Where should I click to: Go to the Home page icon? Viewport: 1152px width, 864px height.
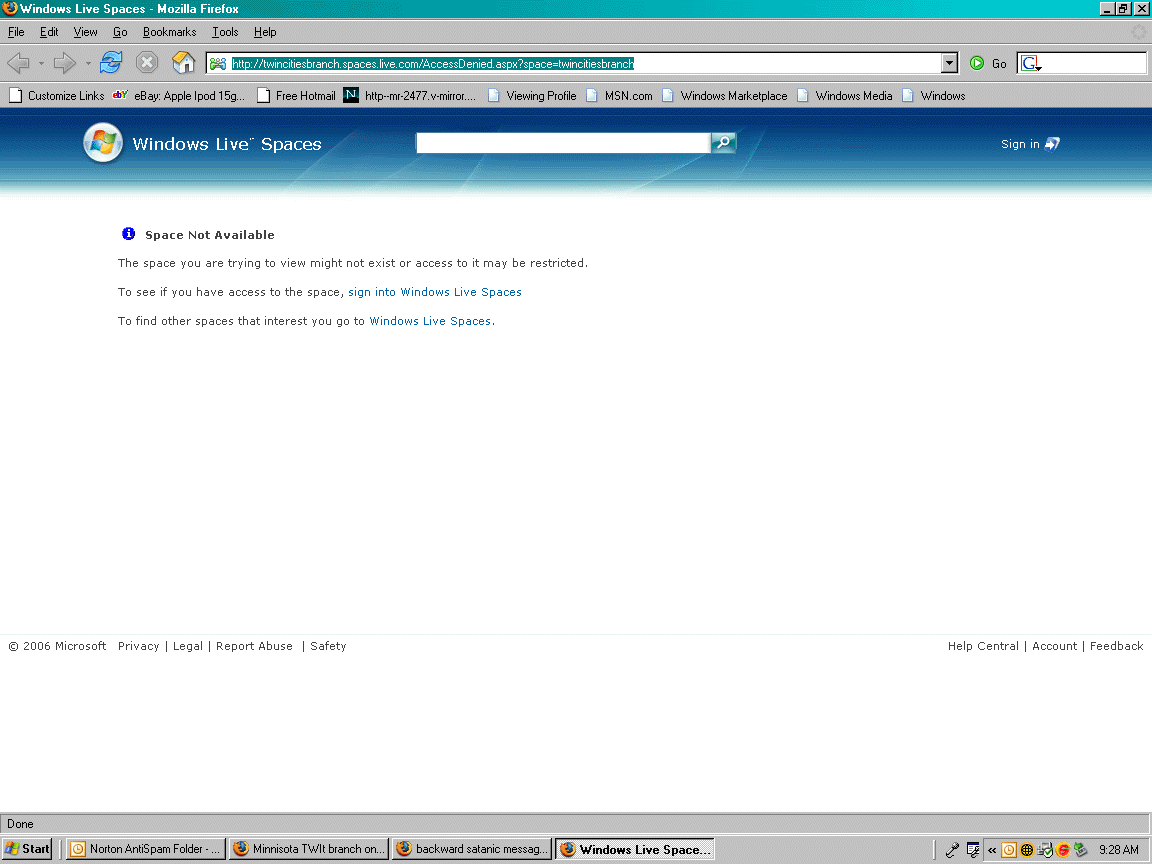coord(183,62)
